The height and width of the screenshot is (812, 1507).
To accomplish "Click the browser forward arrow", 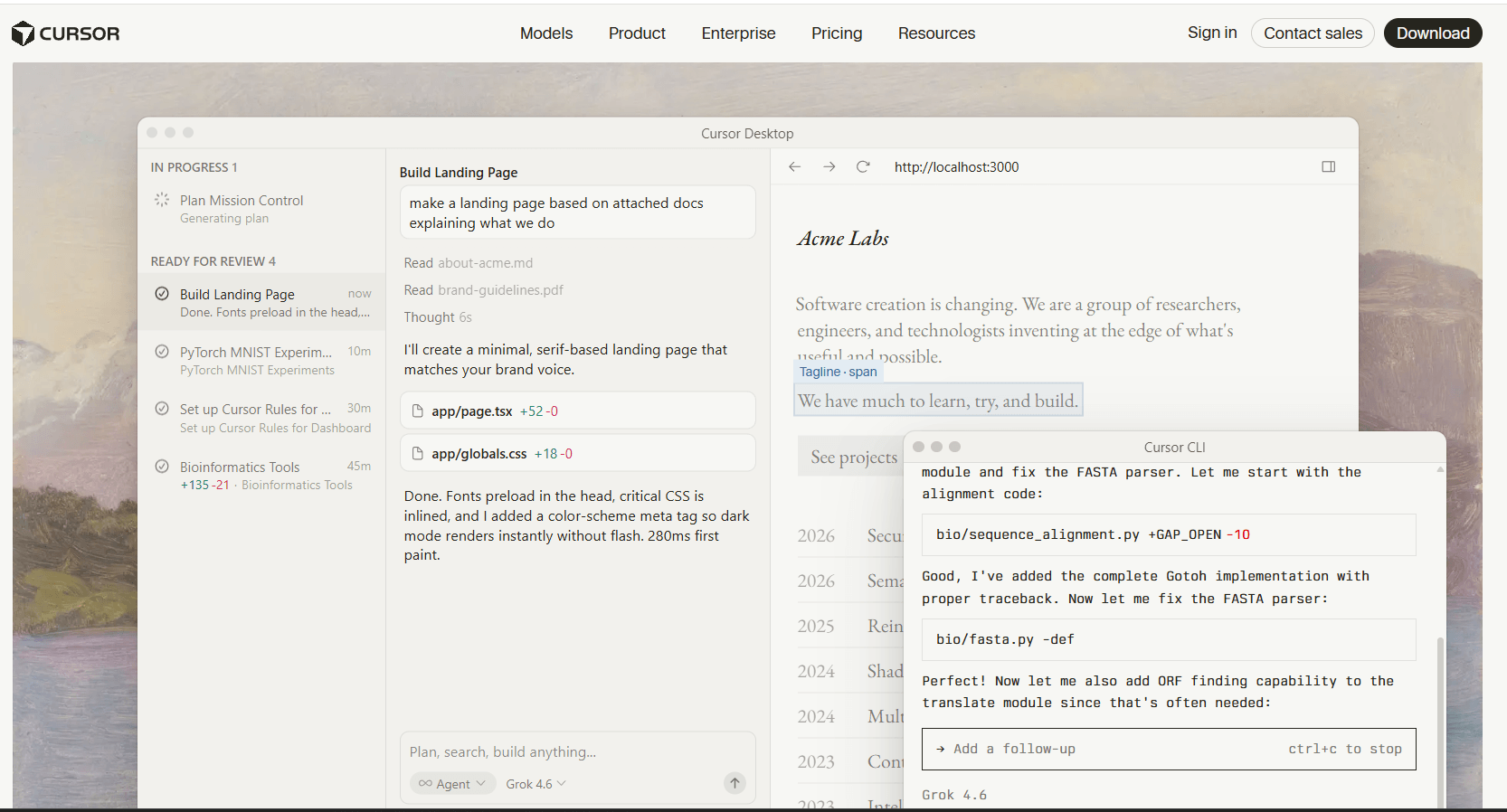I will [x=829, y=166].
